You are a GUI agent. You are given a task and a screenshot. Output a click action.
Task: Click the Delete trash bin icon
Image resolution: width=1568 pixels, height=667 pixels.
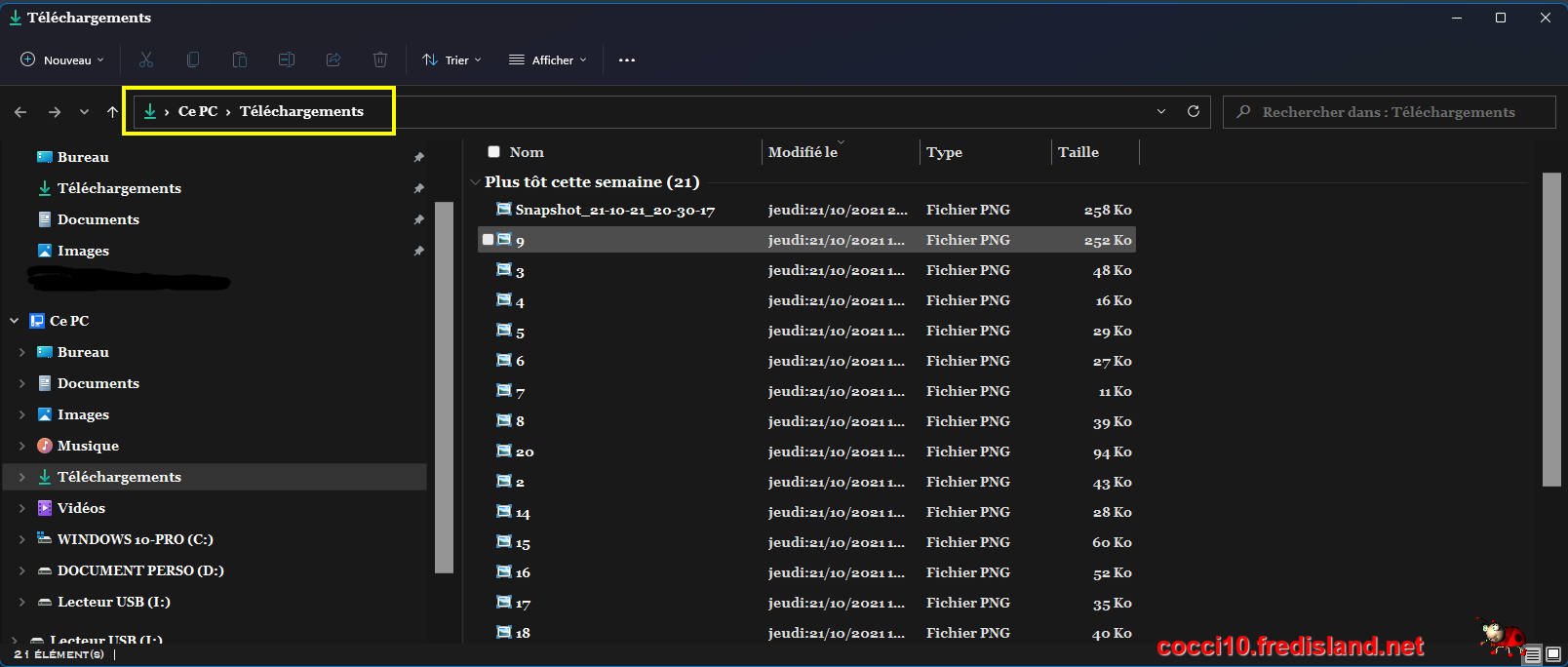point(380,60)
